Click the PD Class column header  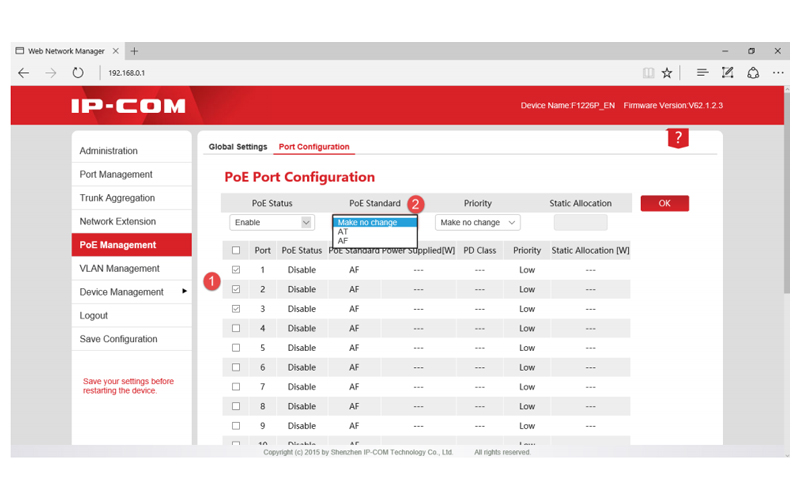tap(480, 251)
